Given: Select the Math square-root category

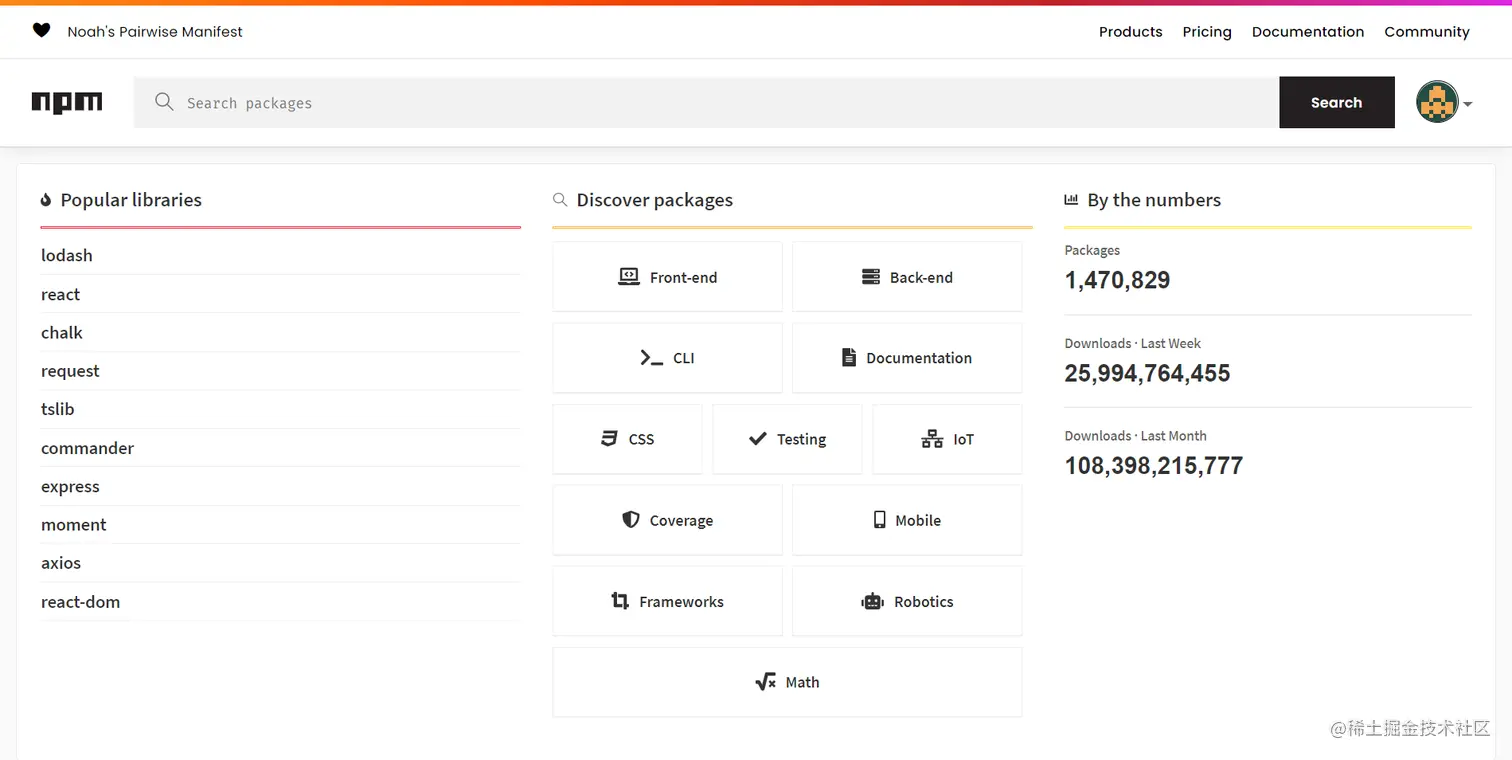Looking at the screenshot, I should pyautogui.click(x=787, y=682).
